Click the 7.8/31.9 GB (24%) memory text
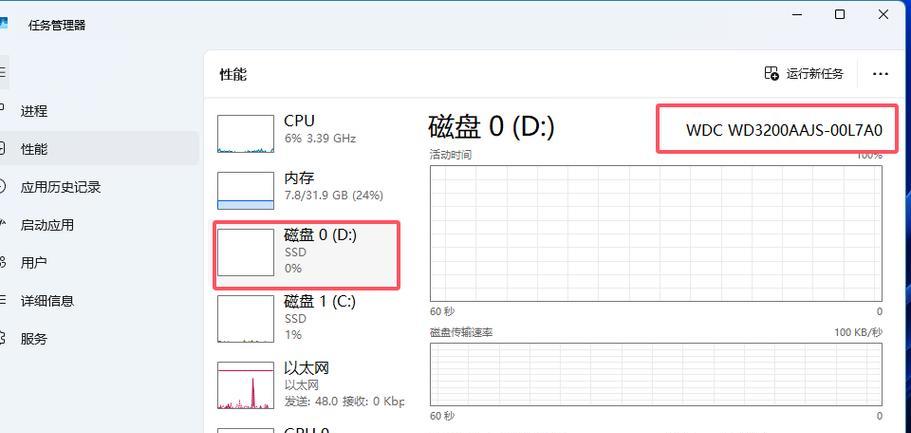This screenshot has width=911, height=433. click(x=333, y=196)
